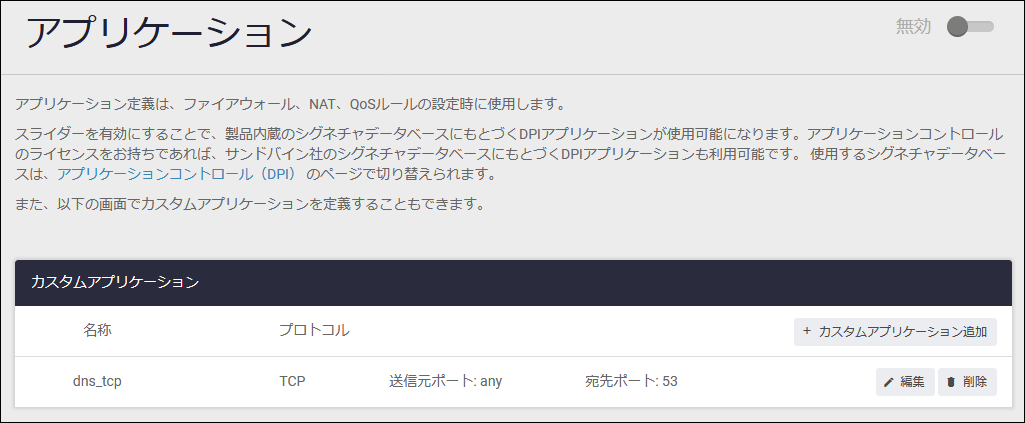
Task: Delete the dns_tcp application
Action: coord(967,382)
